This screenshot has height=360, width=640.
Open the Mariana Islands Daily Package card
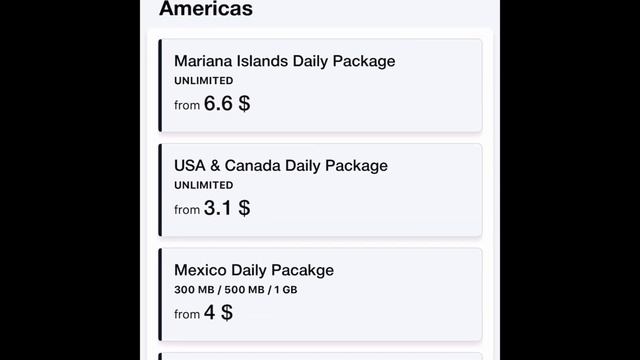click(x=320, y=85)
